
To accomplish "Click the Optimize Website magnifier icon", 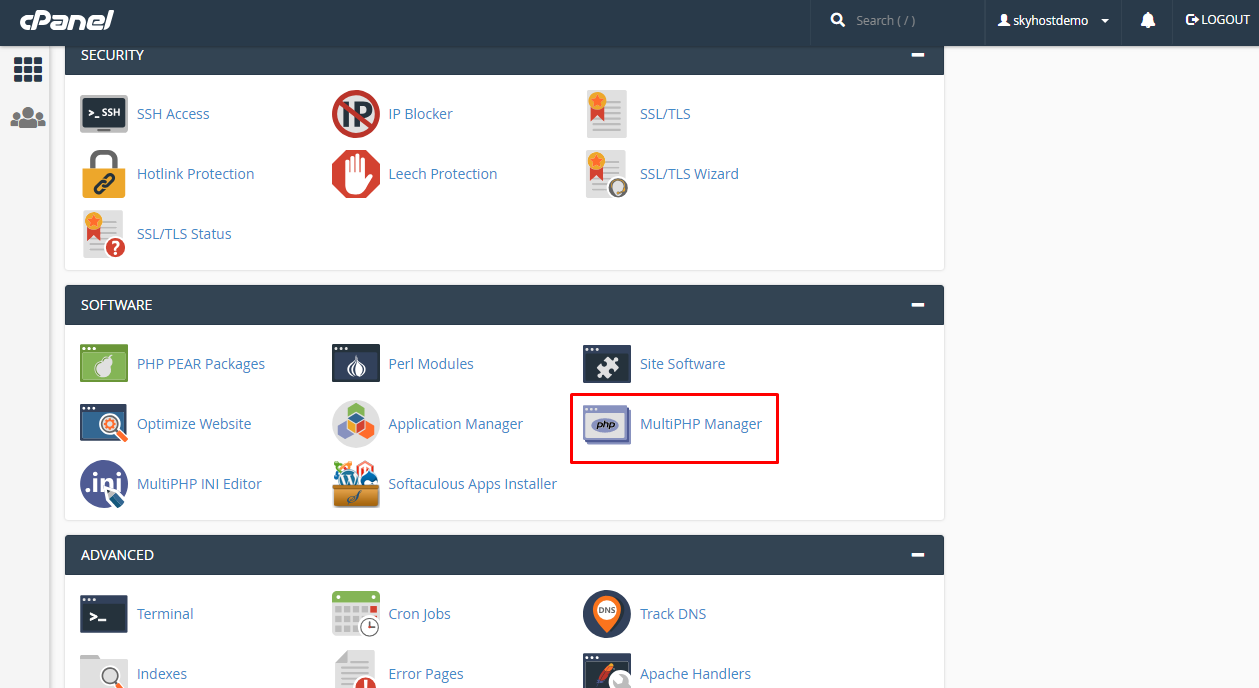I will 104,424.
